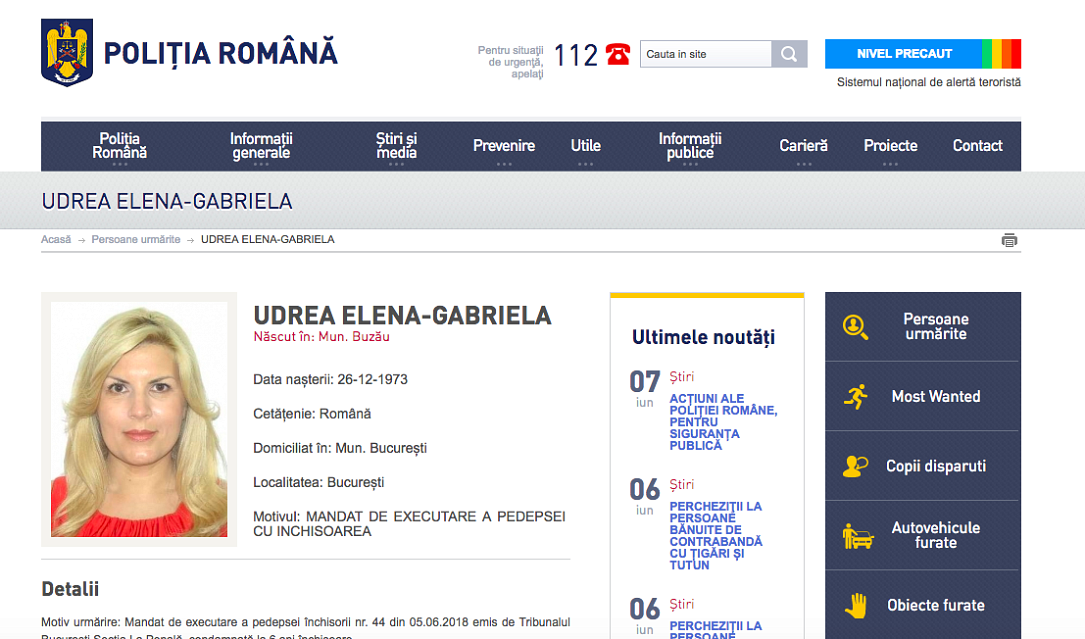Click the 'Domiciliat în: Mun. București' text
The height and width of the screenshot is (639, 1085).
tap(340, 448)
